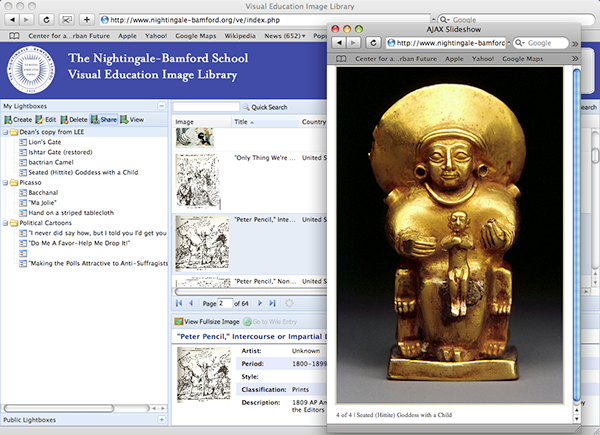Click reload button in main browser window

pyautogui.click(x=46, y=20)
